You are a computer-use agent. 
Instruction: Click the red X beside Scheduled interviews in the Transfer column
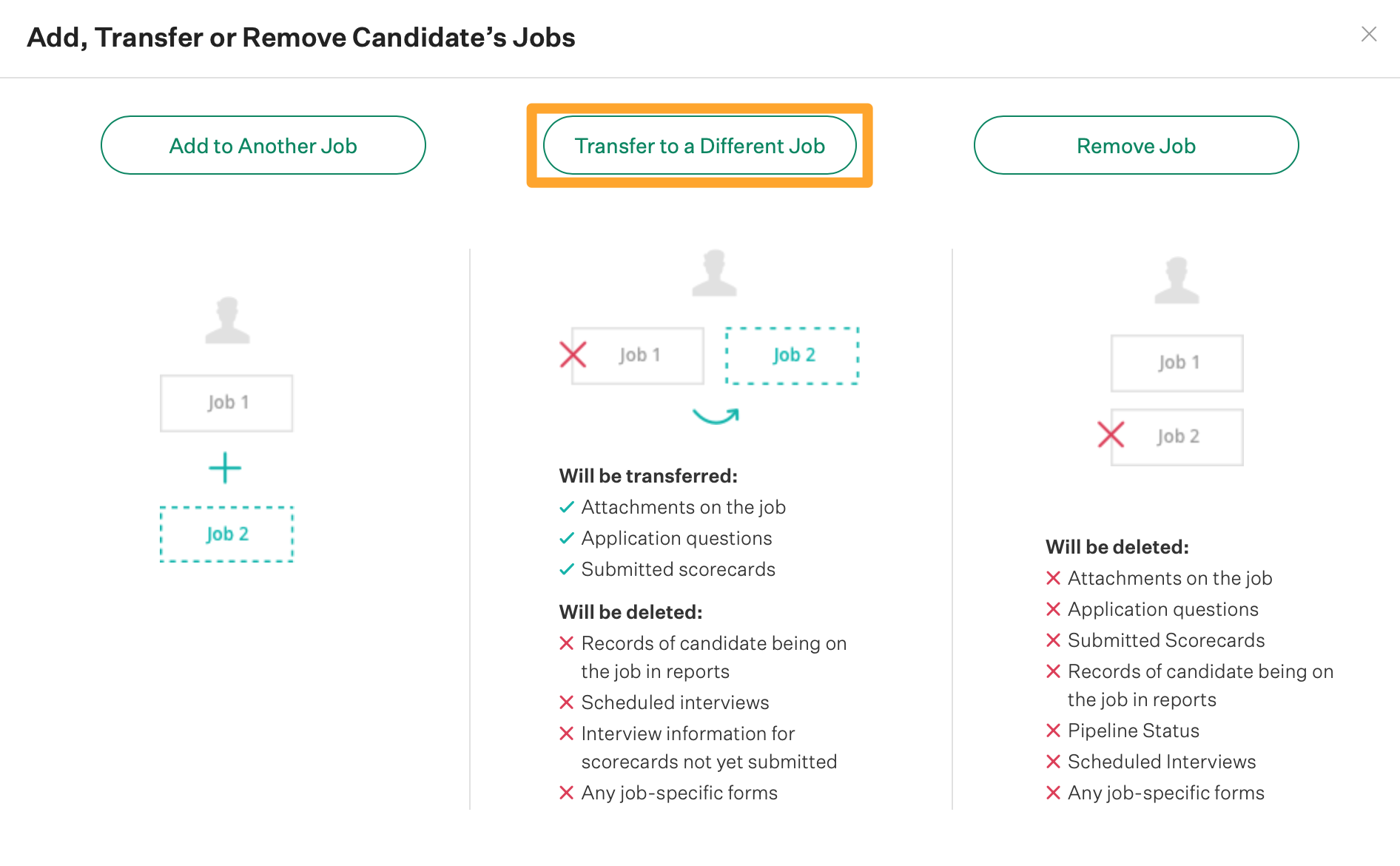(x=567, y=702)
